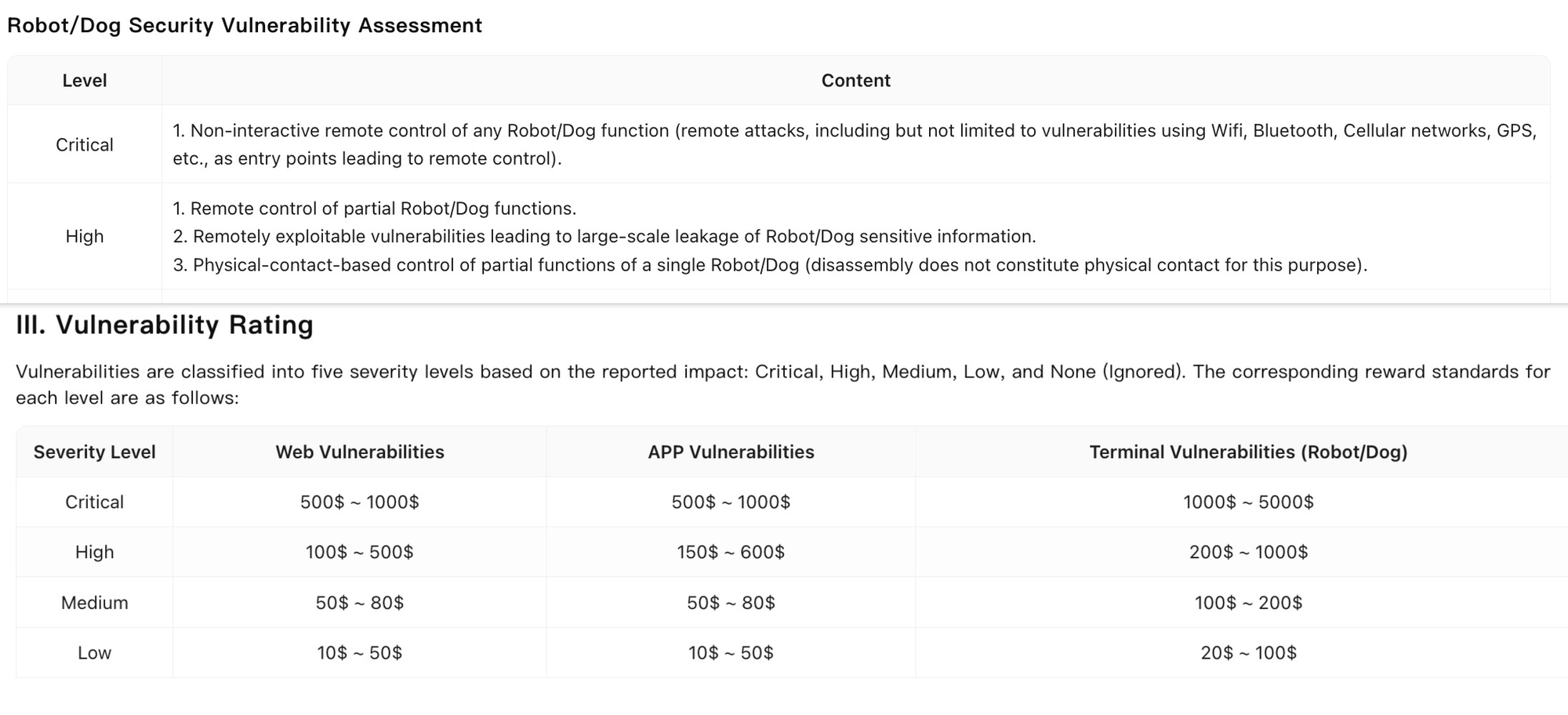Click the '1000$ ~ 5000$' reward cell
This screenshot has height=715, width=1568.
click(x=1248, y=503)
